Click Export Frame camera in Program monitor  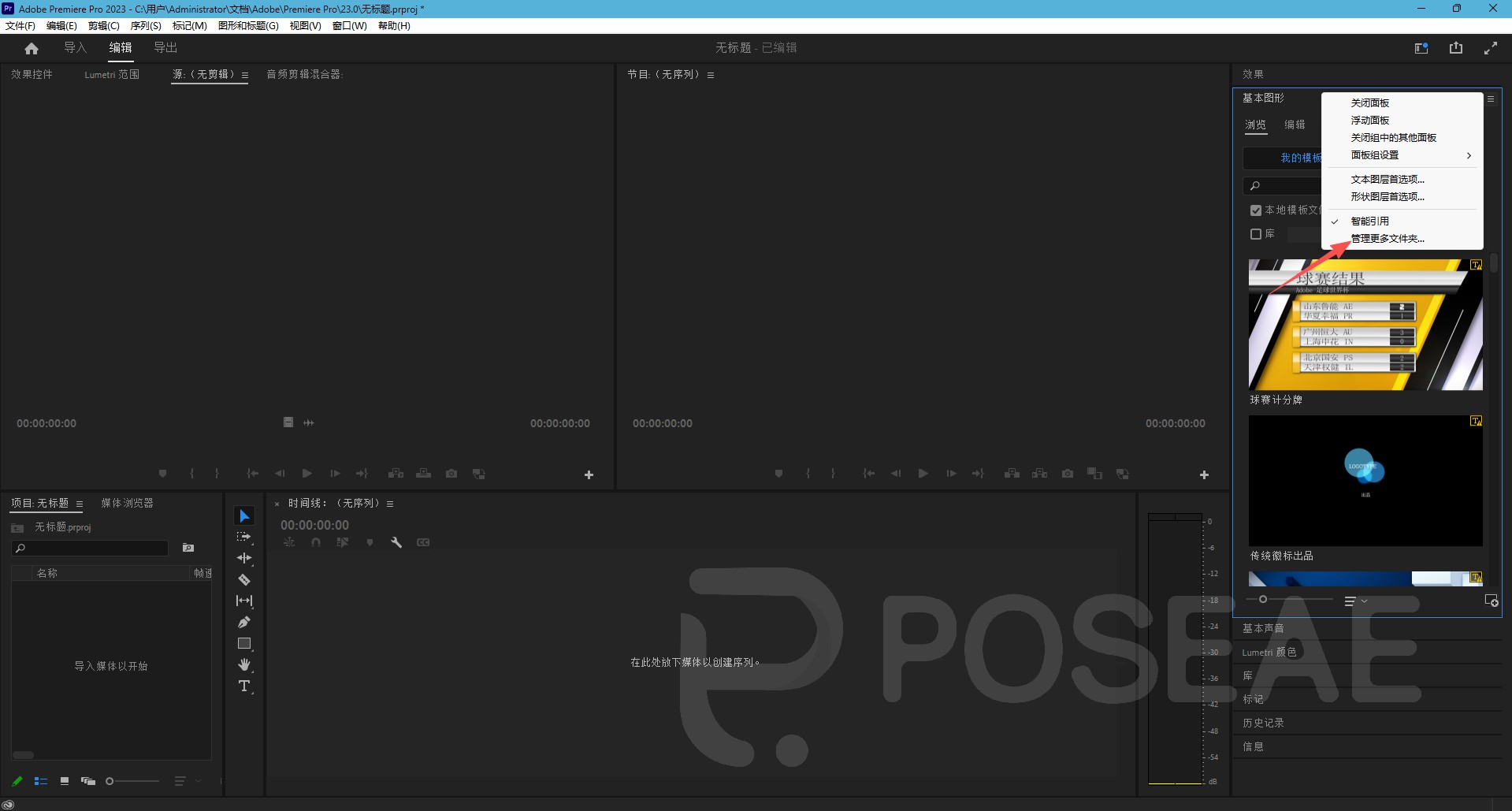coord(1068,474)
